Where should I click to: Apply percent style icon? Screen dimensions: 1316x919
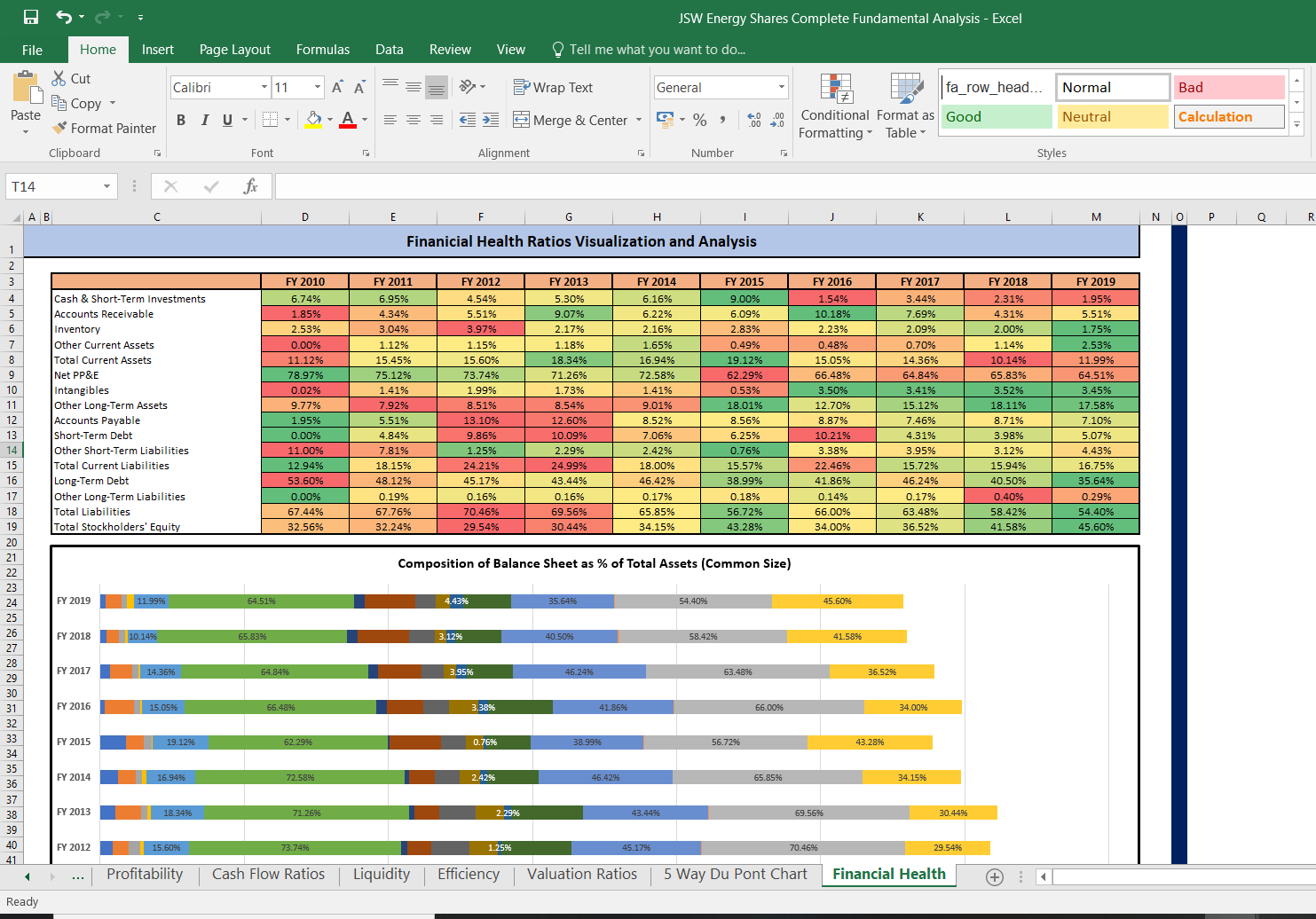700,120
